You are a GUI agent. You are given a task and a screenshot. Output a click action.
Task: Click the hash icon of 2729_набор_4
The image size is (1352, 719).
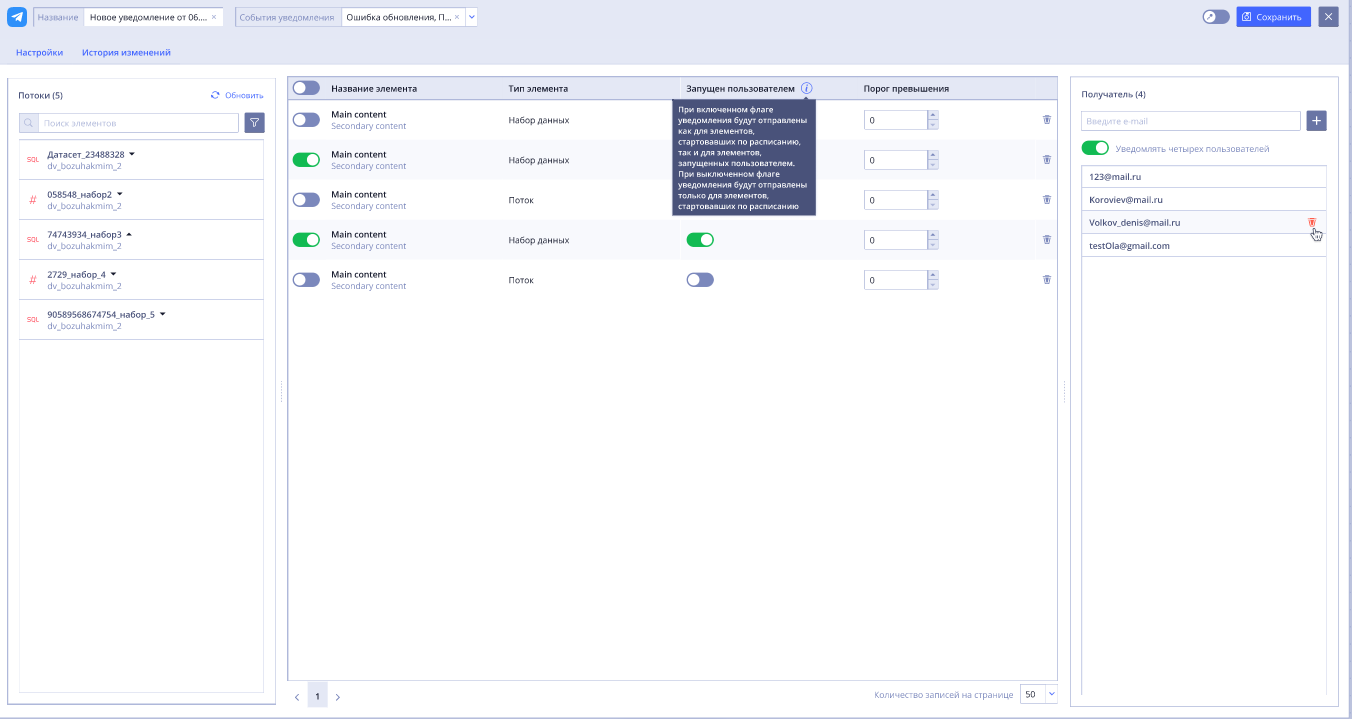[x=32, y=280]
